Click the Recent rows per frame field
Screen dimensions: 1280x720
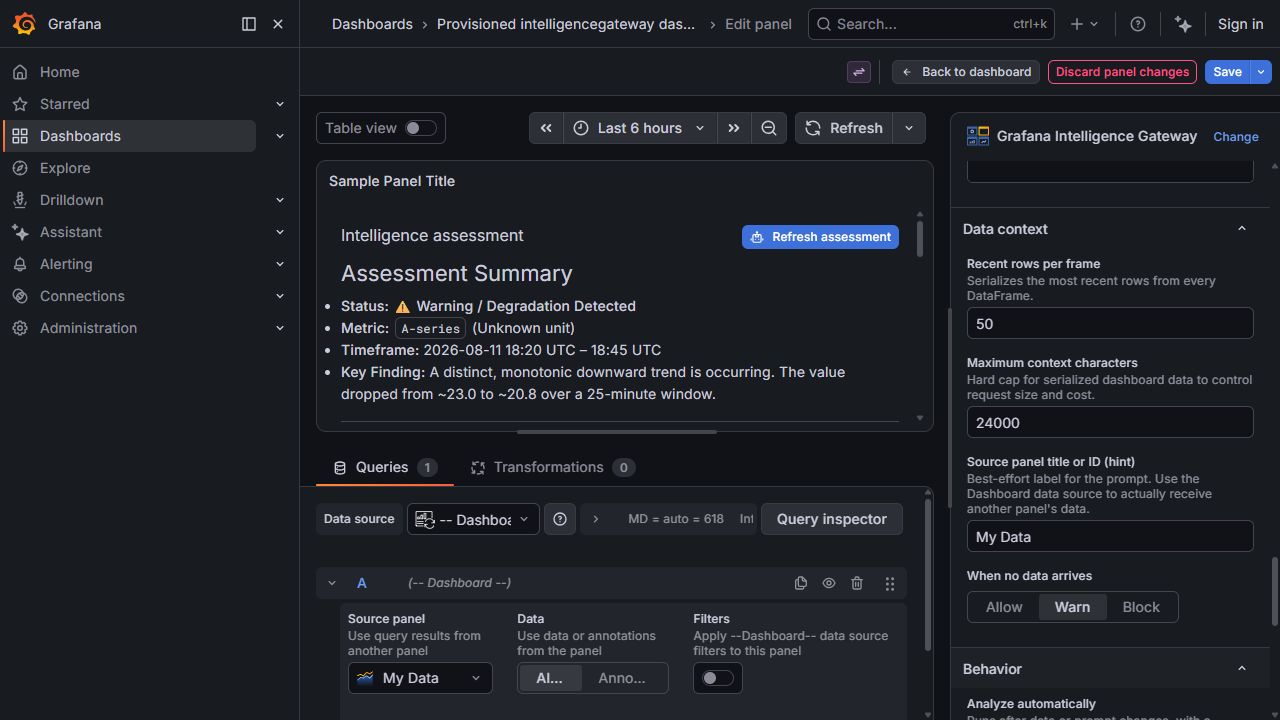pos(1110,323)
